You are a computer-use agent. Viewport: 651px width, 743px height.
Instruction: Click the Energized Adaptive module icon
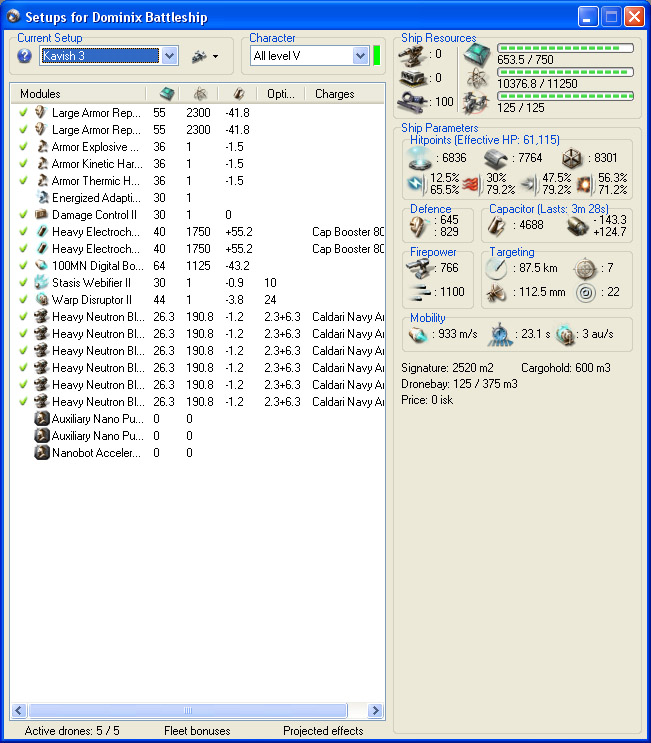tap(42, 198)
